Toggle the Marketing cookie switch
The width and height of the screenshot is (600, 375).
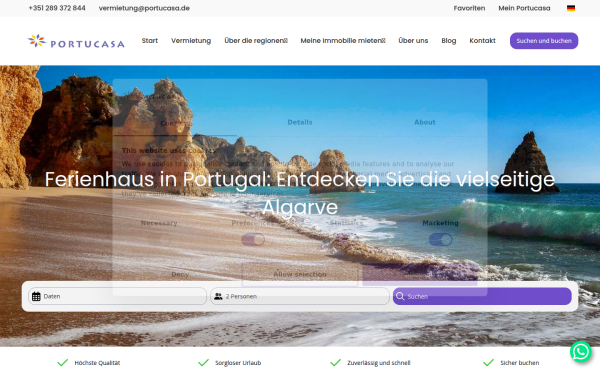(x=440, y=240)
